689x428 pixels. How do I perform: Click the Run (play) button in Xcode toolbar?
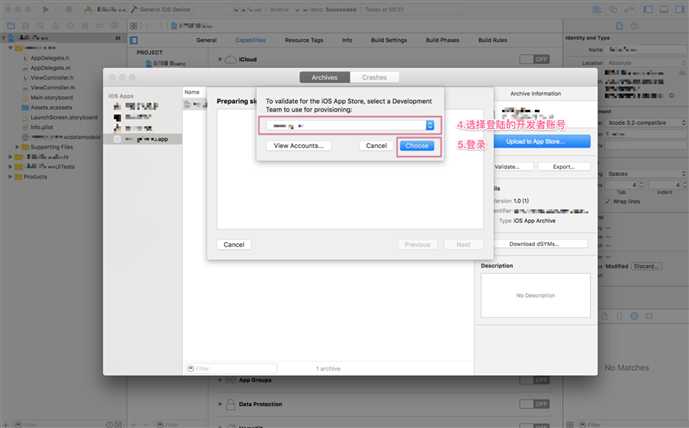(45, 9)
